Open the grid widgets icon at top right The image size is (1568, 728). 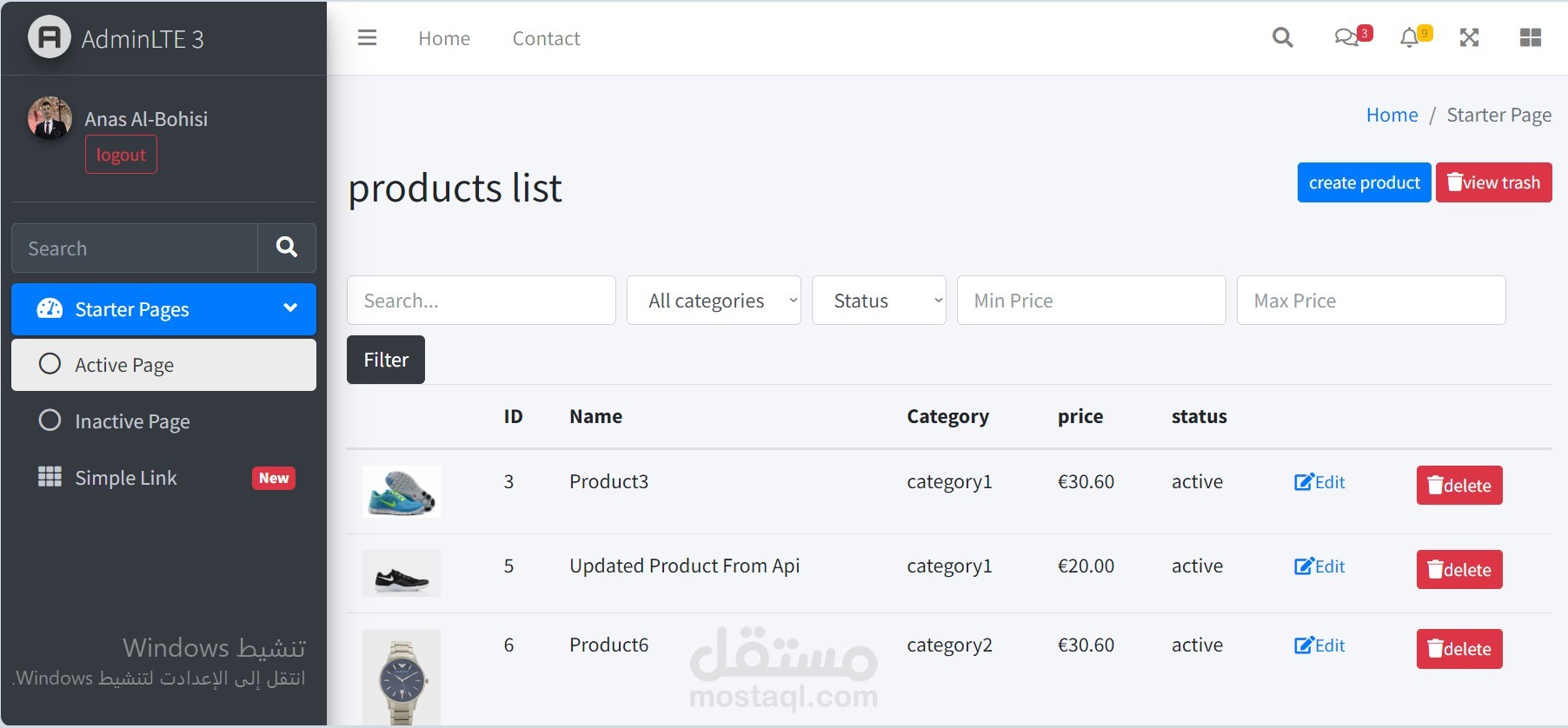coord(1531,37)
